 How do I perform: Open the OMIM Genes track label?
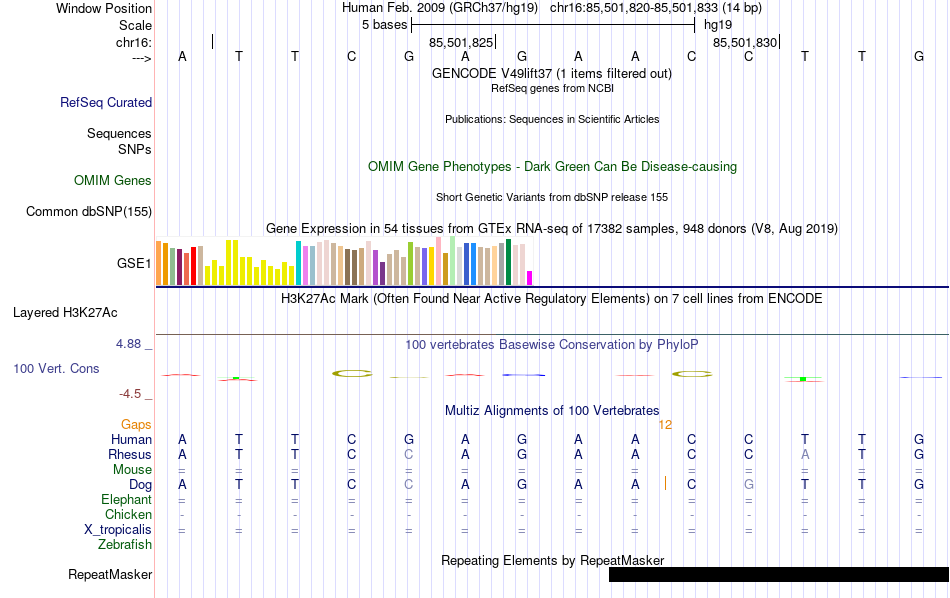pyautogui.click(x=112, y=181)
